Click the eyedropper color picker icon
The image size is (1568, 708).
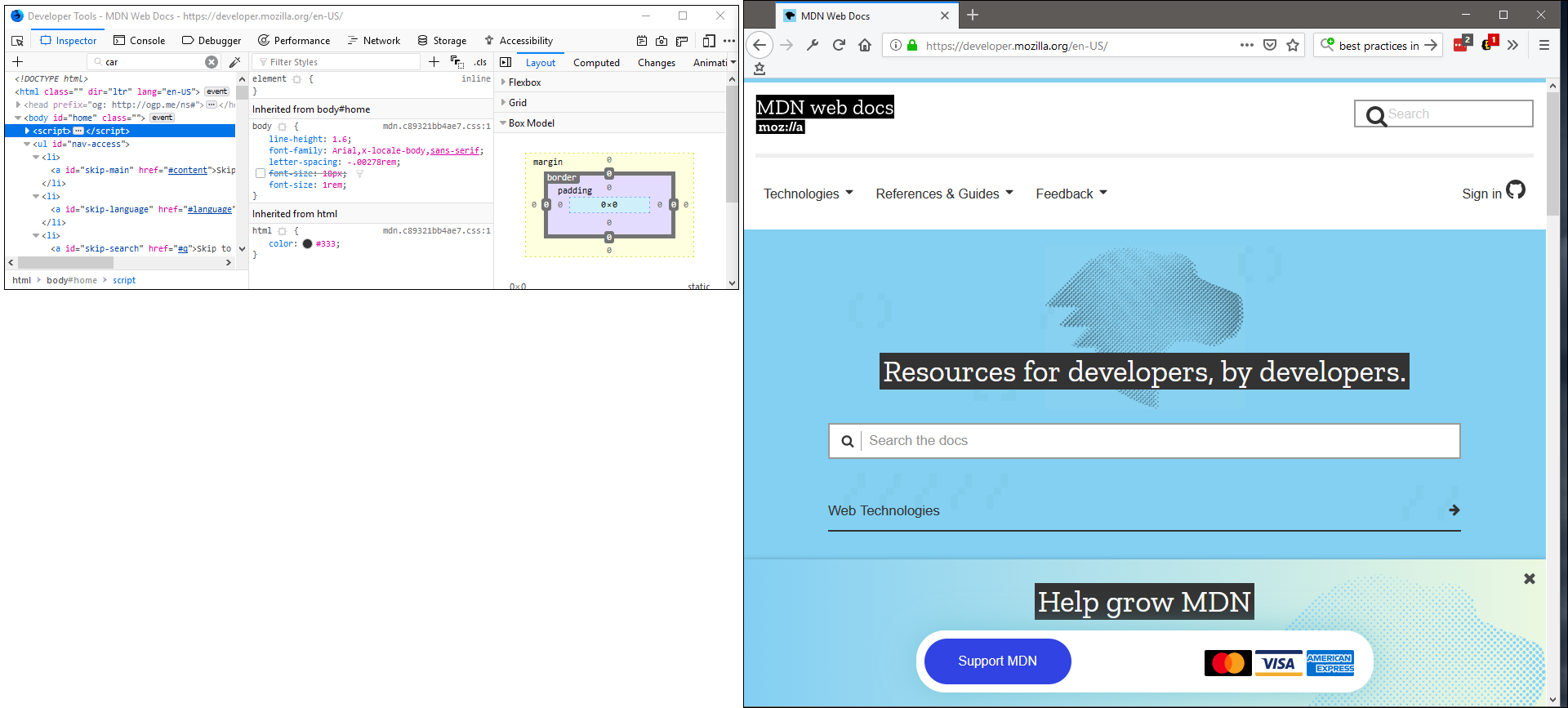[235, 62]
